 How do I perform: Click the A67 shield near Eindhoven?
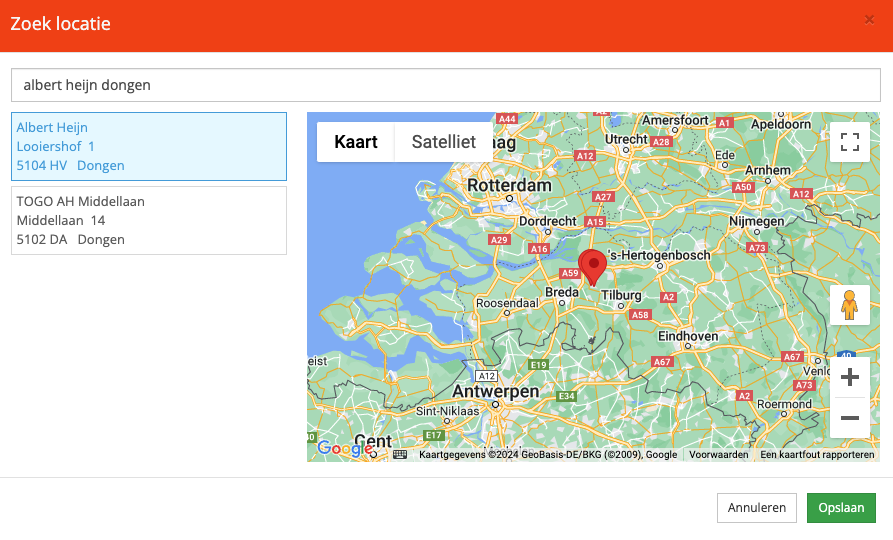[662, 362]
